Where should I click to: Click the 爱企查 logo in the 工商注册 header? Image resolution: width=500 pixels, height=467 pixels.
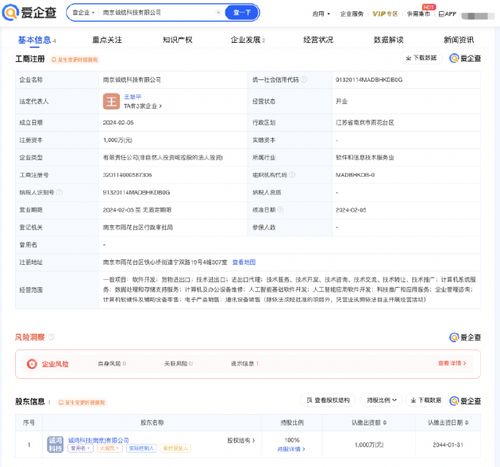tap(465, 58)
